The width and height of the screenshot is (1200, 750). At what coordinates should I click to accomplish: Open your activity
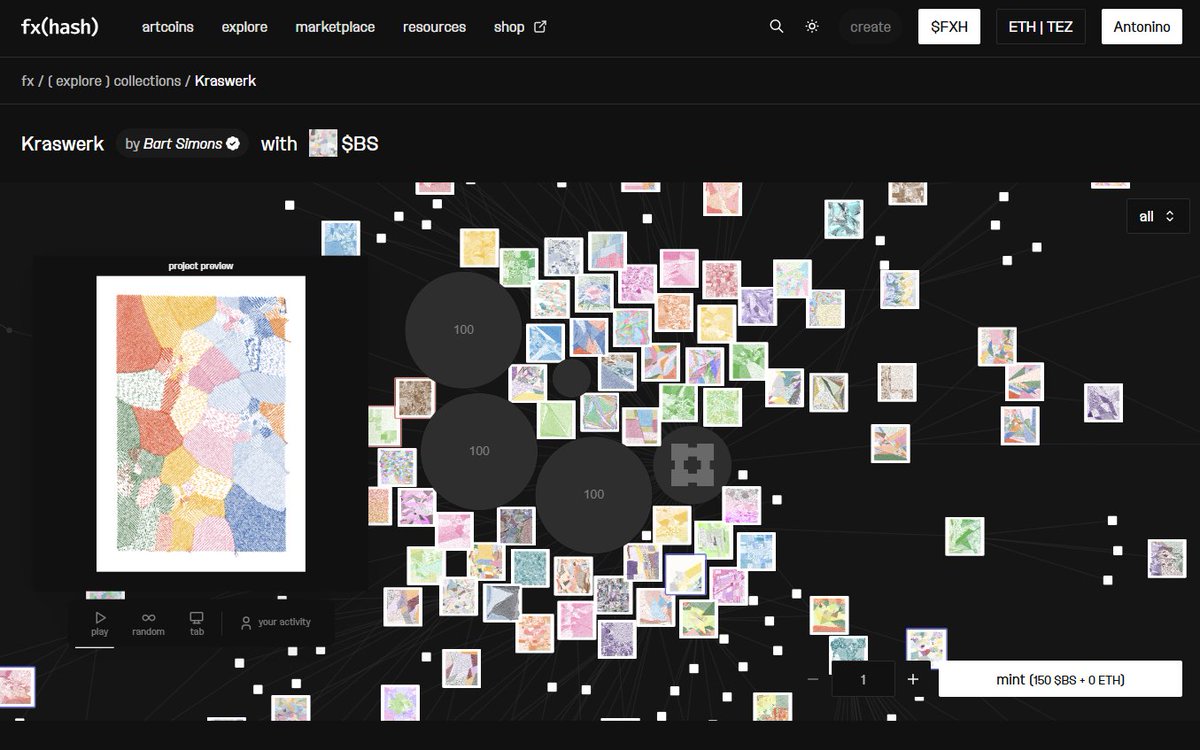tap(275, 622)
